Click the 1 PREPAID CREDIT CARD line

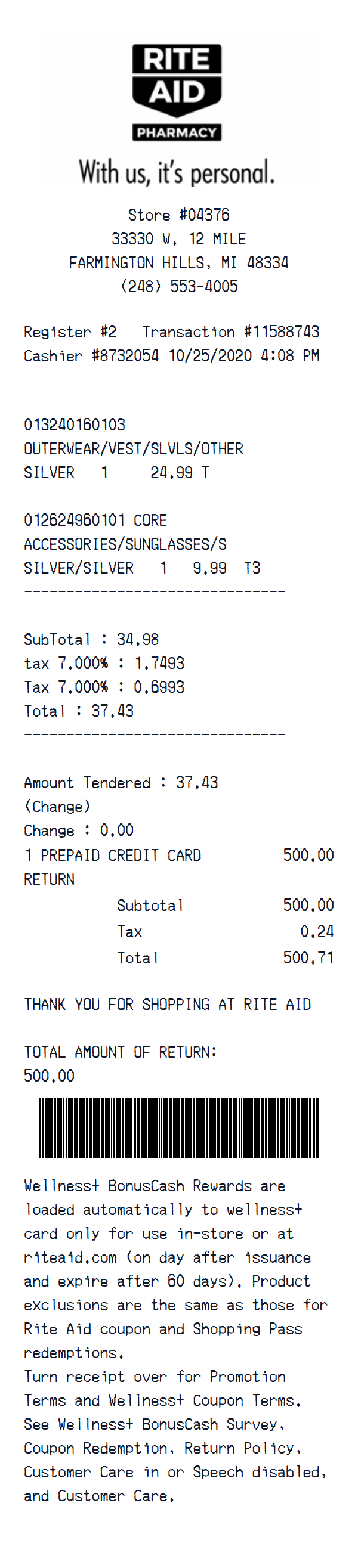click(x=113, y=854)
